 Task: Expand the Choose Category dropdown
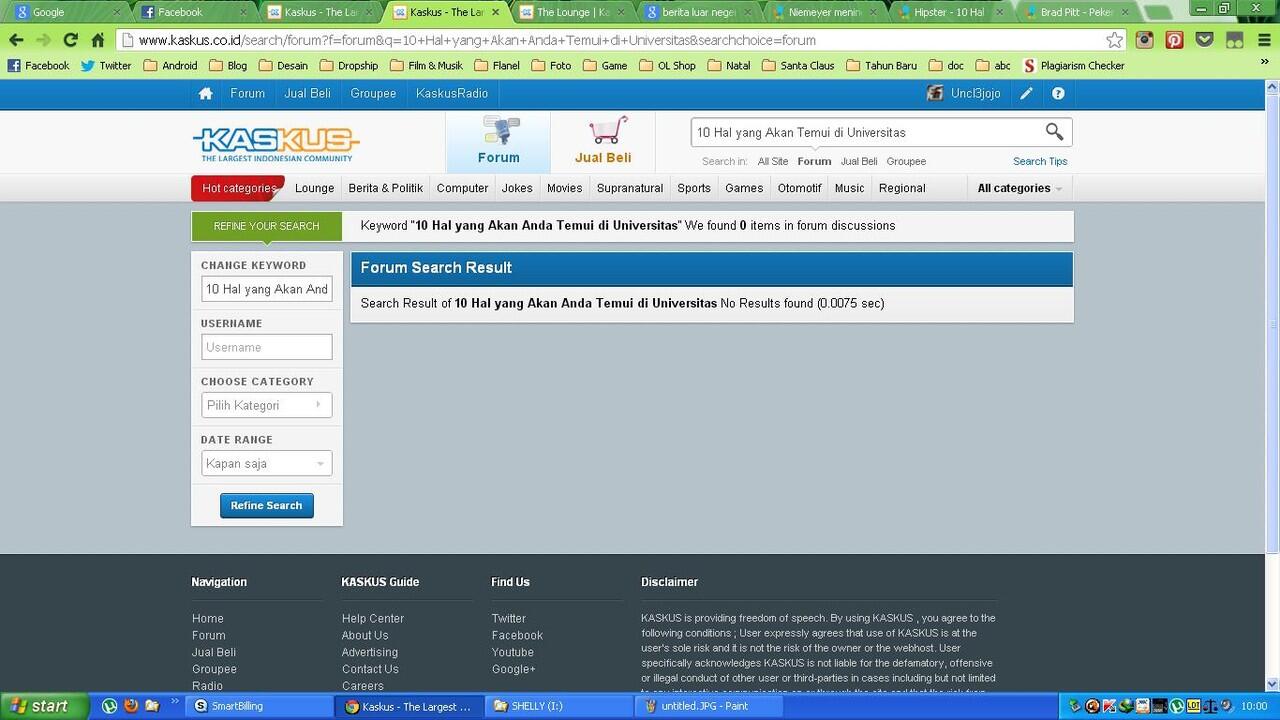pyautogui.click(x=266, y=405)
